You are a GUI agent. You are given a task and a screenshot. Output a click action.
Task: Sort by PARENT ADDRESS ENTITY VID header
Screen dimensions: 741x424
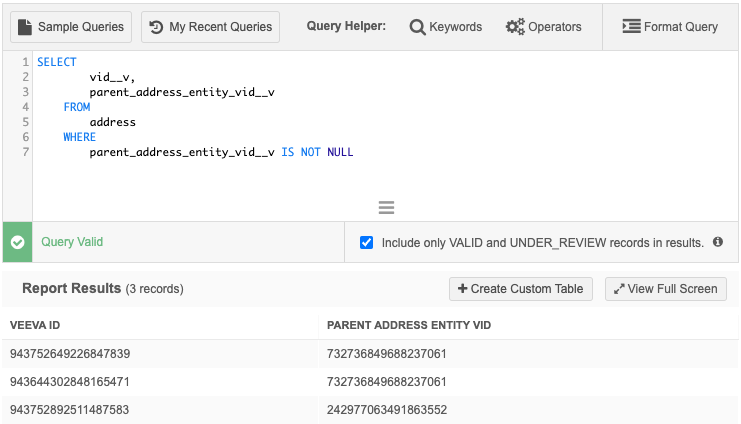(x=408, y=325)
